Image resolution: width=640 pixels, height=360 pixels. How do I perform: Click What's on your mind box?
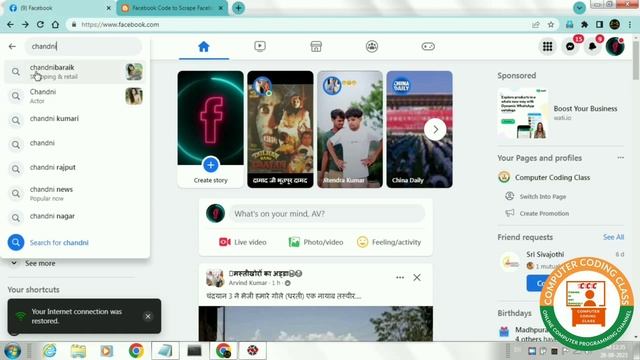(327, 213)
